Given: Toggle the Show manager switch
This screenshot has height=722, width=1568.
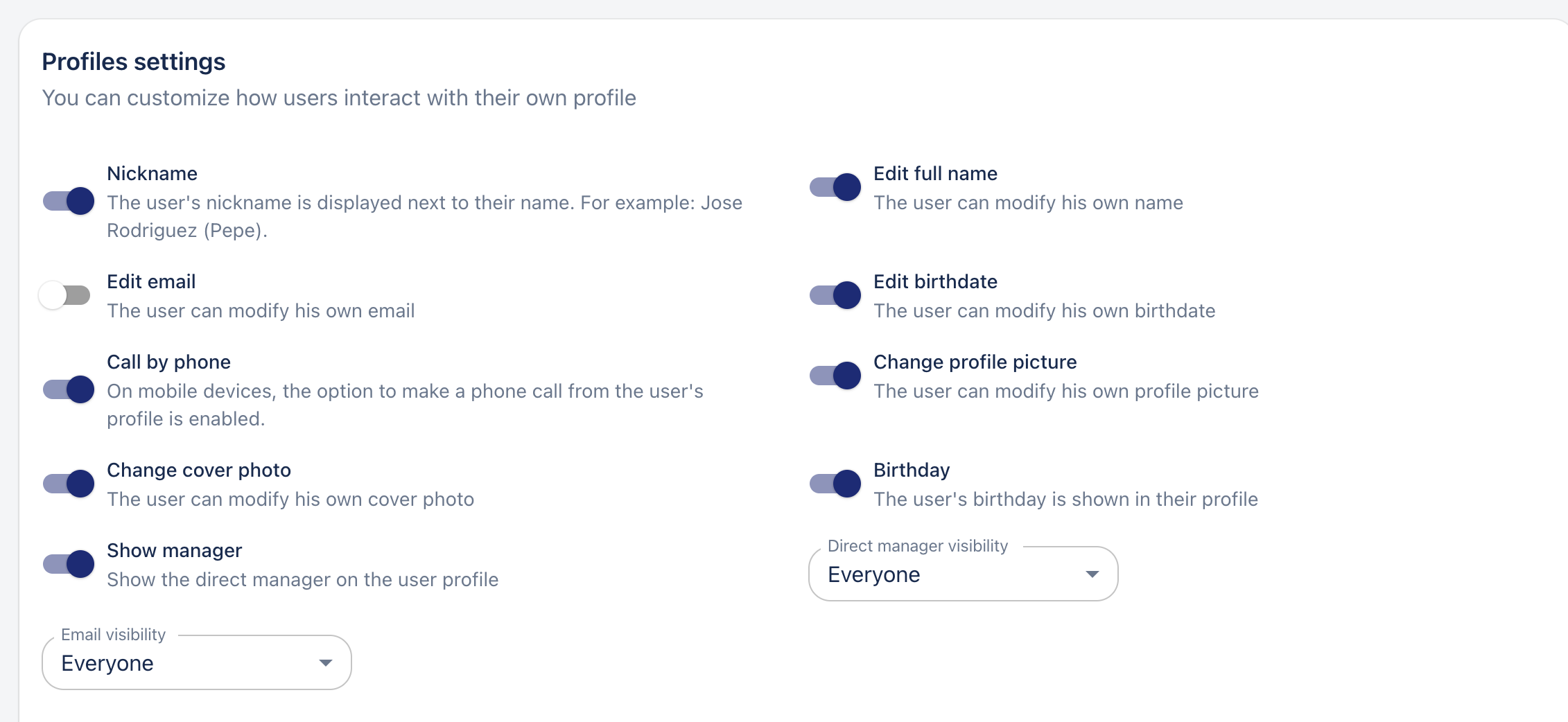Looking at the screenshot, I should point(69,564).
